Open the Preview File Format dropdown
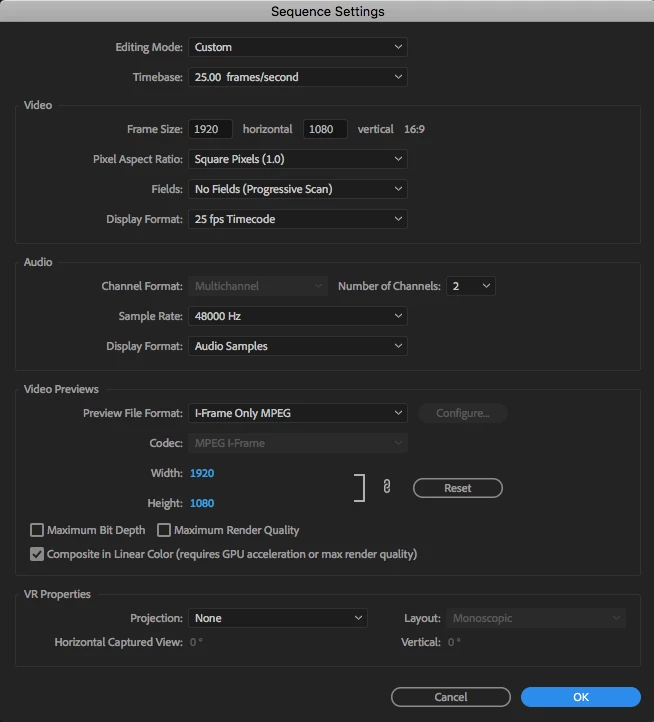Image resolution: width=654 pixels, height=722 pixels. point(298,413)
